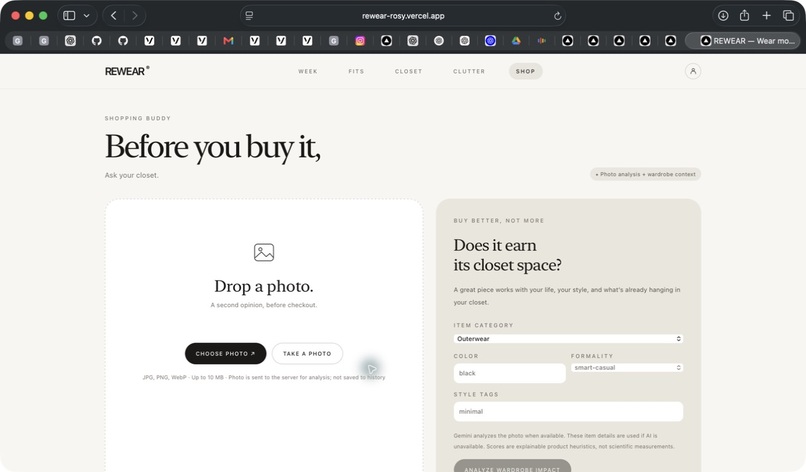Click the Photo analysis + wardrobe context pill

[x=645, y=174]
